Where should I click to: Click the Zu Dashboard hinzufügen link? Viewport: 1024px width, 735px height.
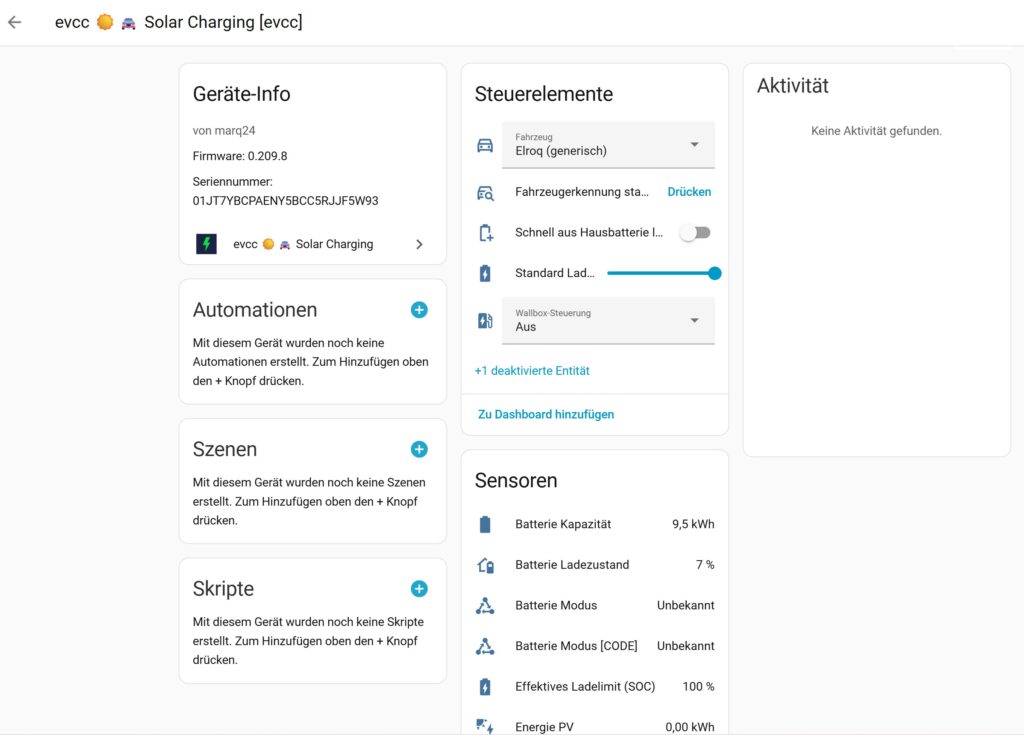pyautogui.click(x=547, y=413)
